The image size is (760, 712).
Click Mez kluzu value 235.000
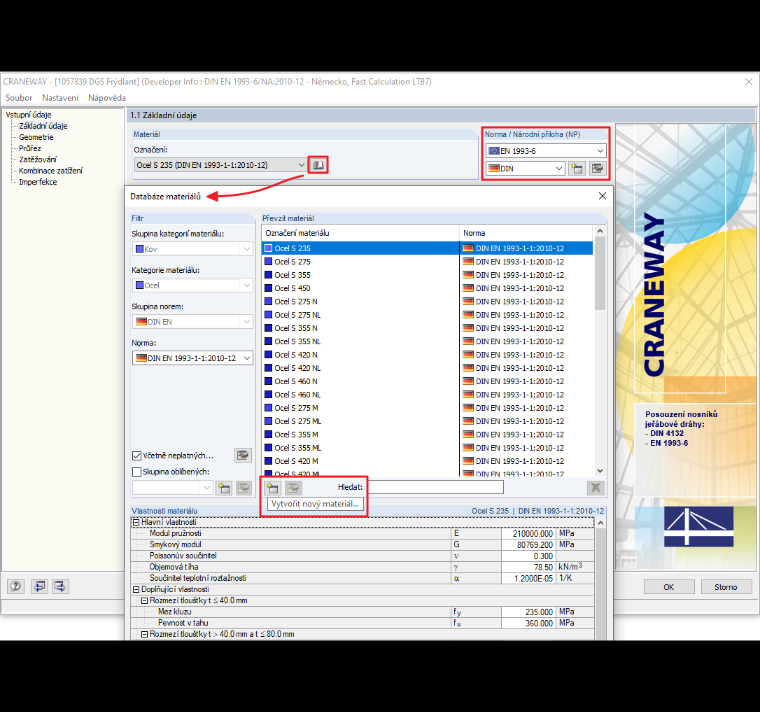pyautogui.click(x=528, y=612)
